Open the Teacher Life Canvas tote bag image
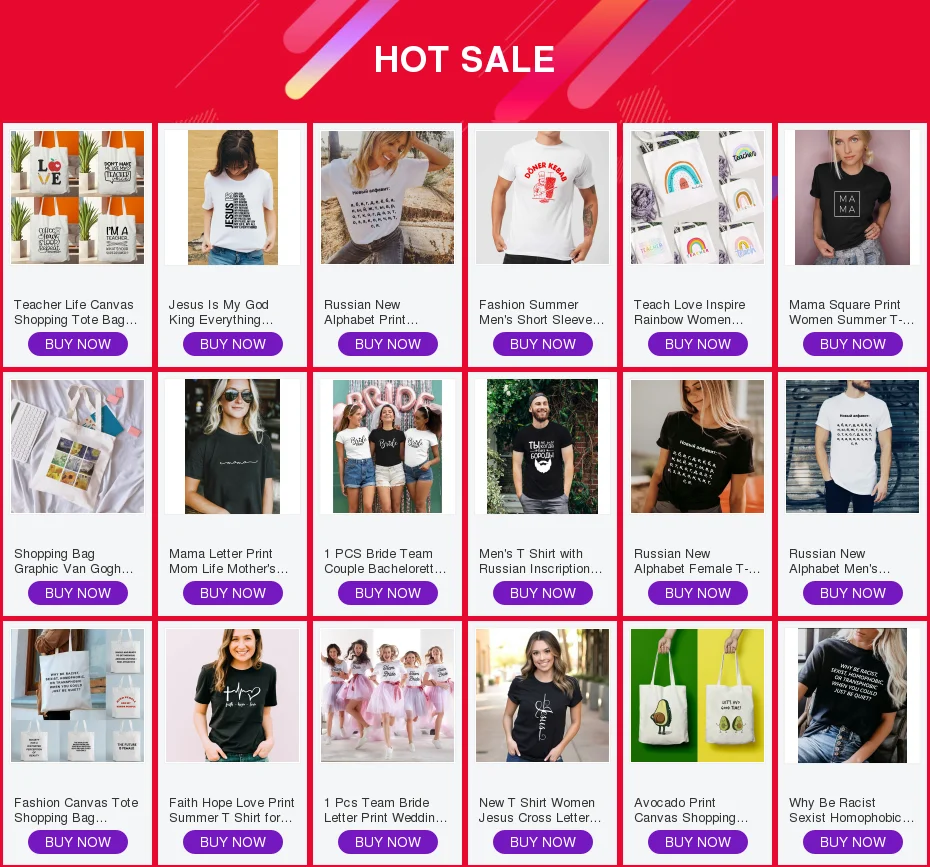Screen dimensions: 930x867 coord(78,197)
